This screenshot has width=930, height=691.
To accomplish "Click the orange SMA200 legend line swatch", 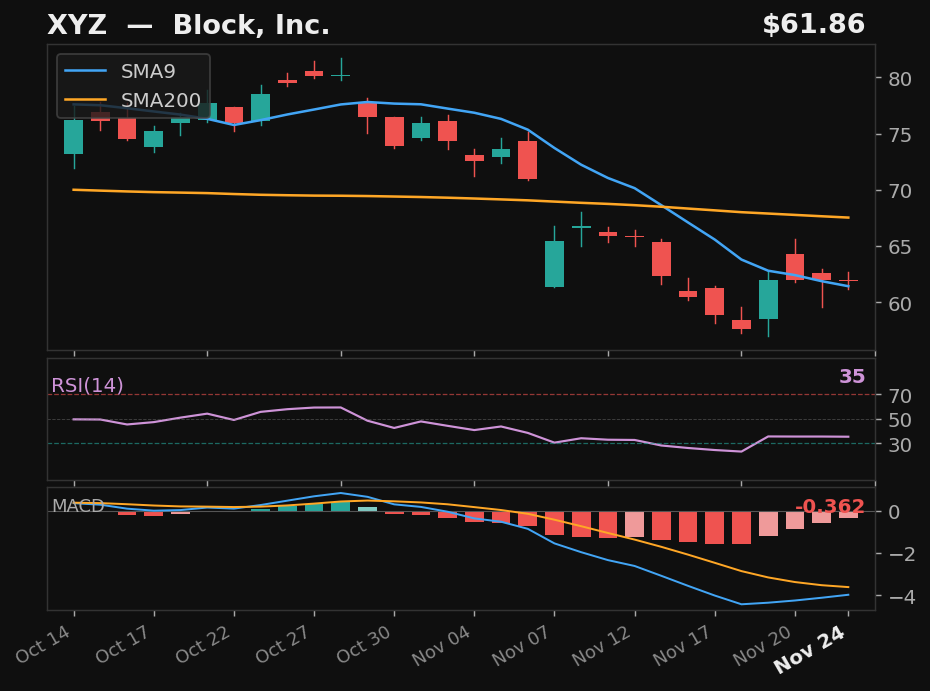I will tap(85, 100).
